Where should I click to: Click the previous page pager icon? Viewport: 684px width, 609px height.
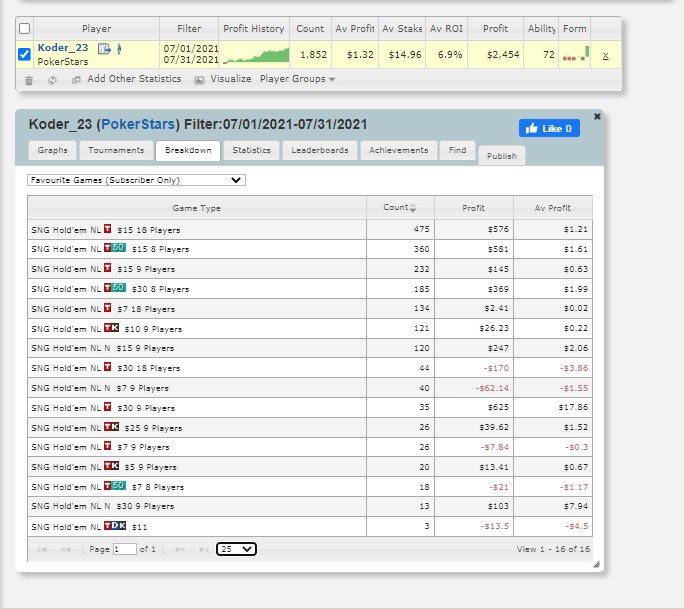click(x=65, y=549)
